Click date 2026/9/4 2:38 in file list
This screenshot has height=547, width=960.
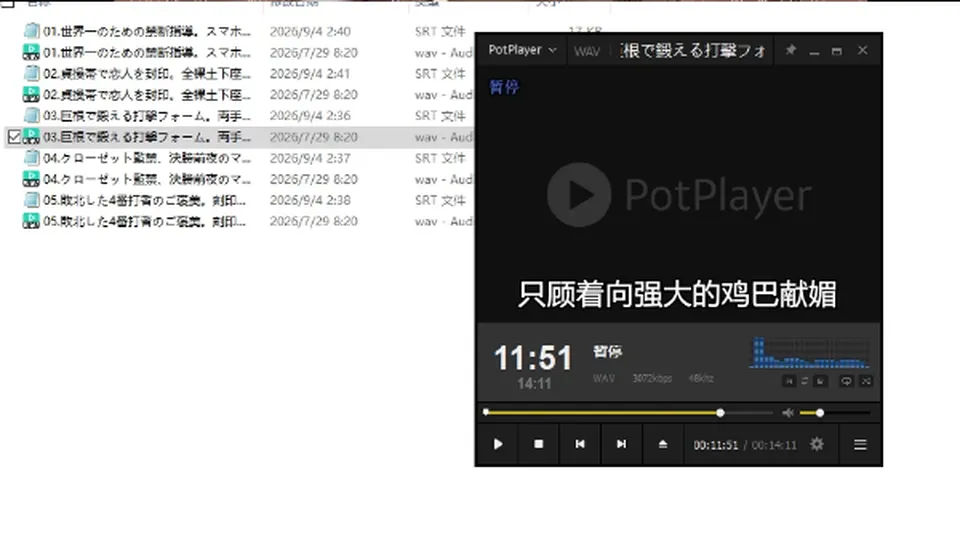coord(310,200)
